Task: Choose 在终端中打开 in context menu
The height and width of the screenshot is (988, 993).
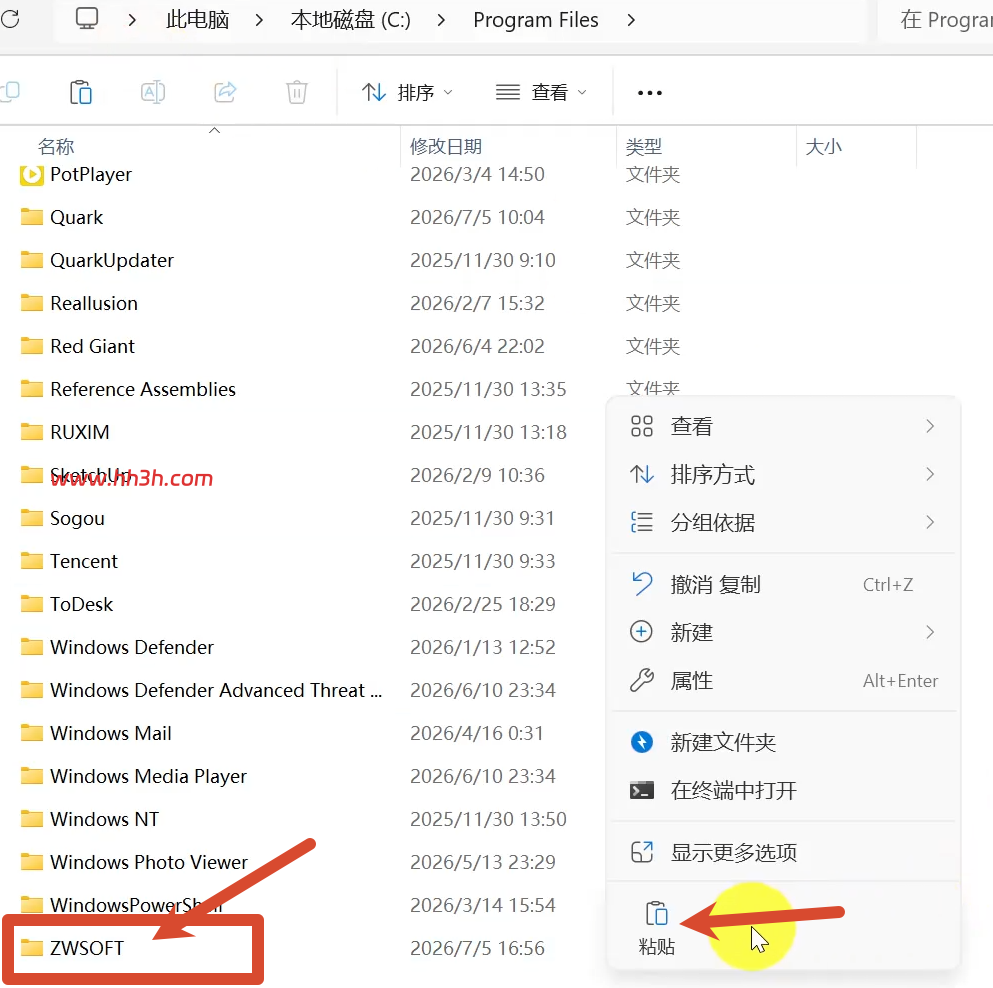Action: [783, 790]
